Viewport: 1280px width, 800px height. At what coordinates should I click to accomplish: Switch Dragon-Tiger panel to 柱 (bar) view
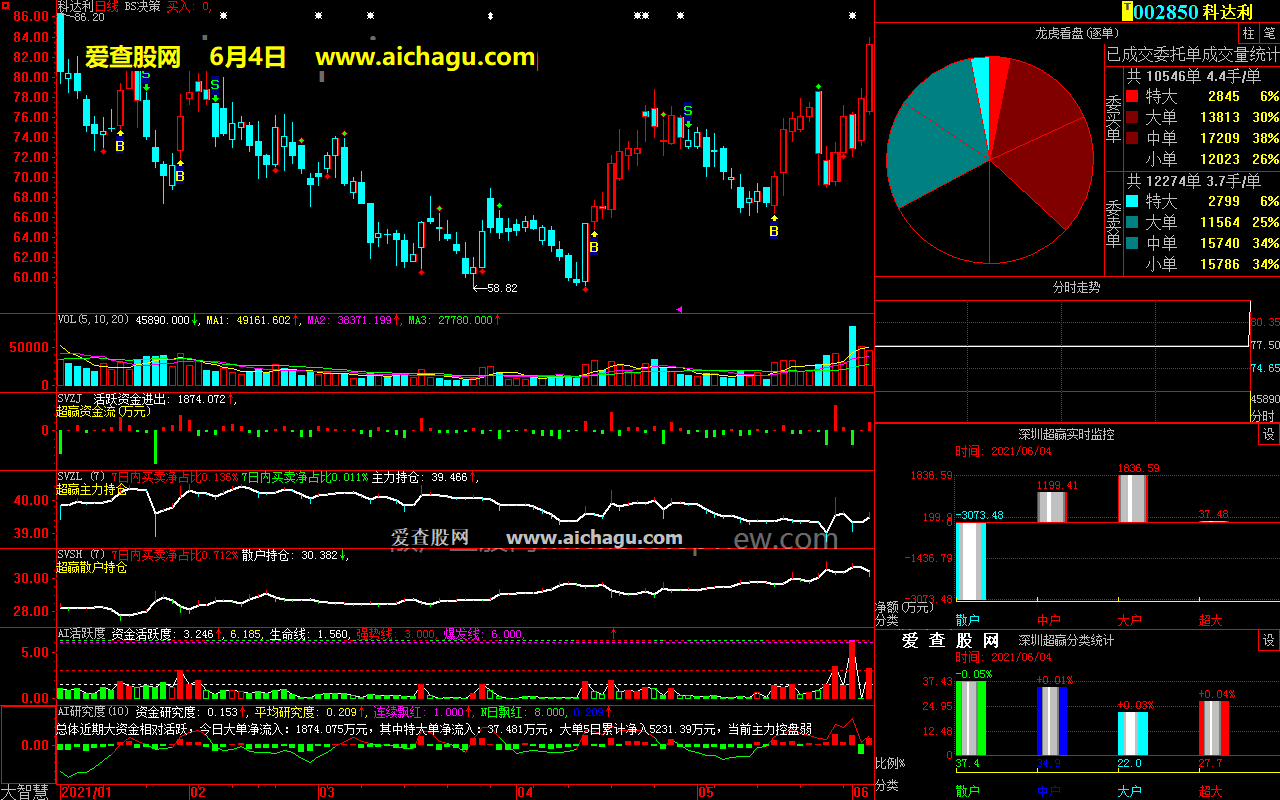click(x=1249, y=33)
